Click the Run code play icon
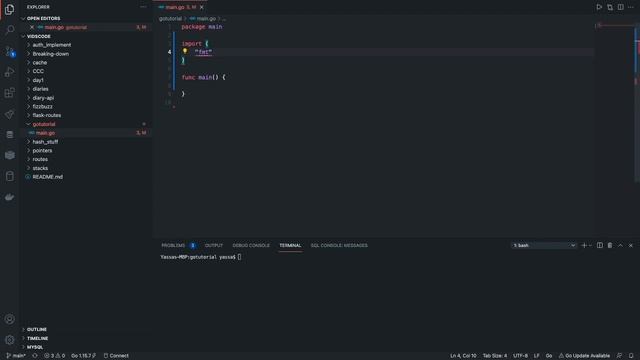 [599, 7]
